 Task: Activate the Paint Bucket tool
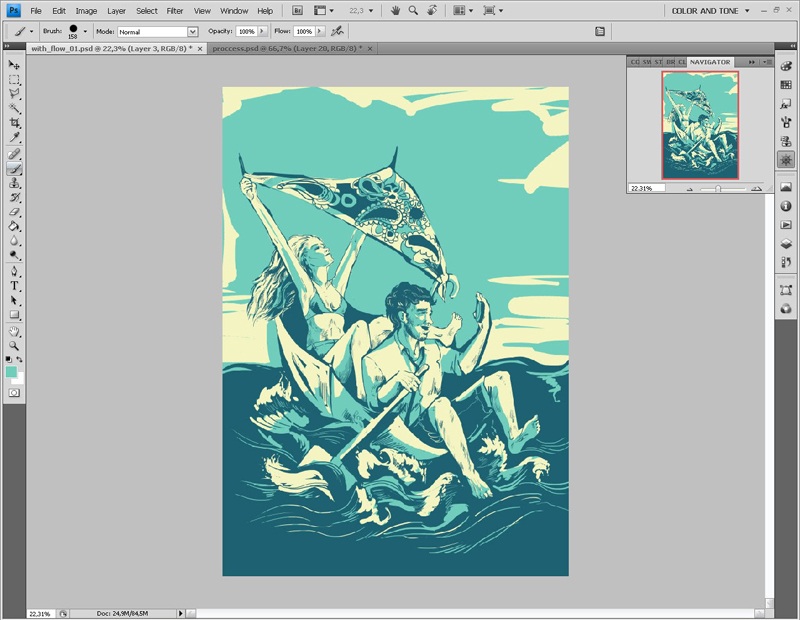click(15, 226)
